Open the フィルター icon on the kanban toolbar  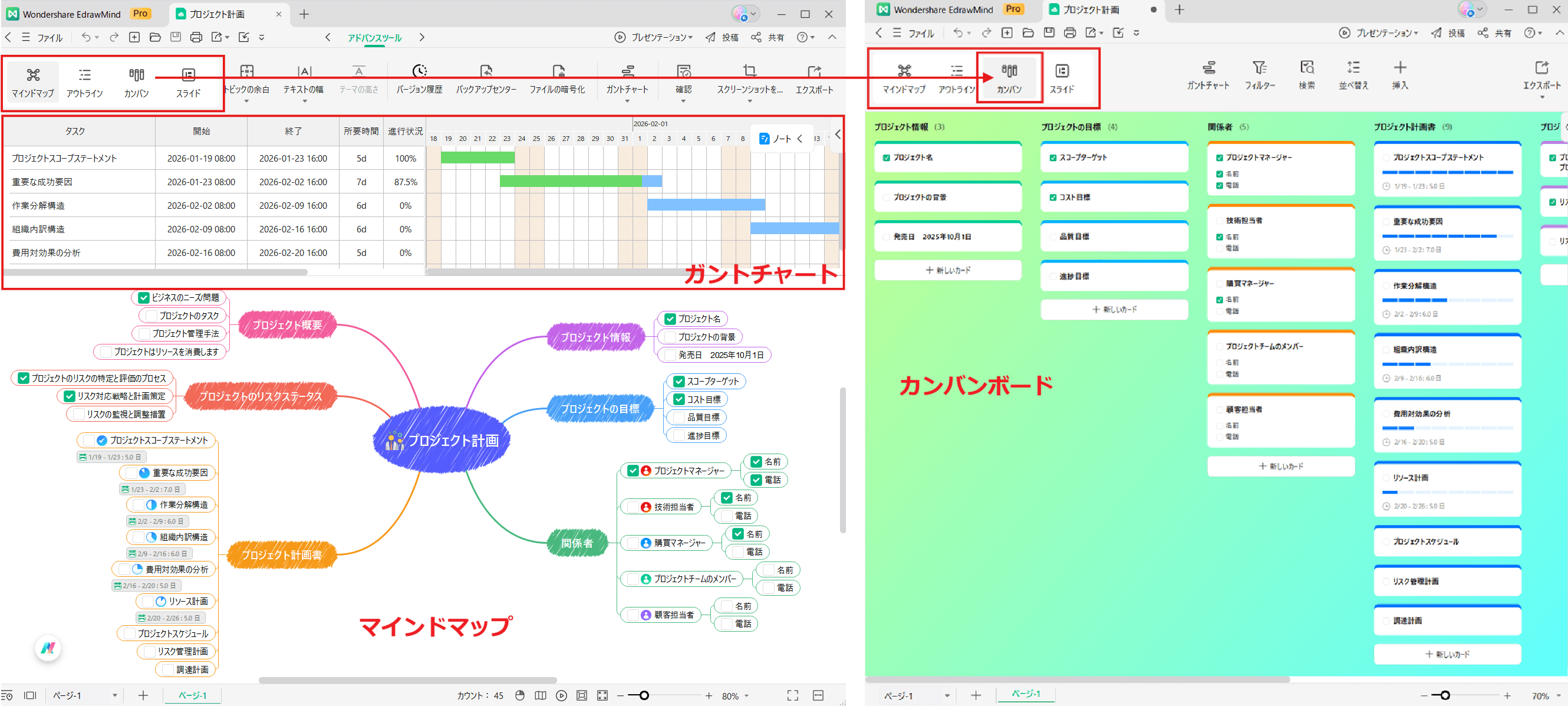1259,75
